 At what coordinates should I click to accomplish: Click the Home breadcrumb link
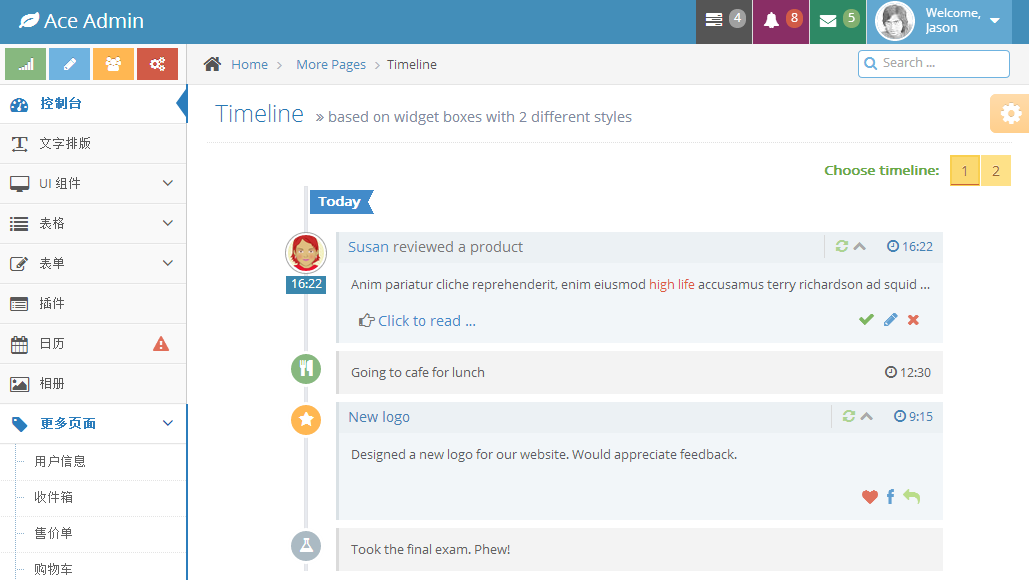249,65
